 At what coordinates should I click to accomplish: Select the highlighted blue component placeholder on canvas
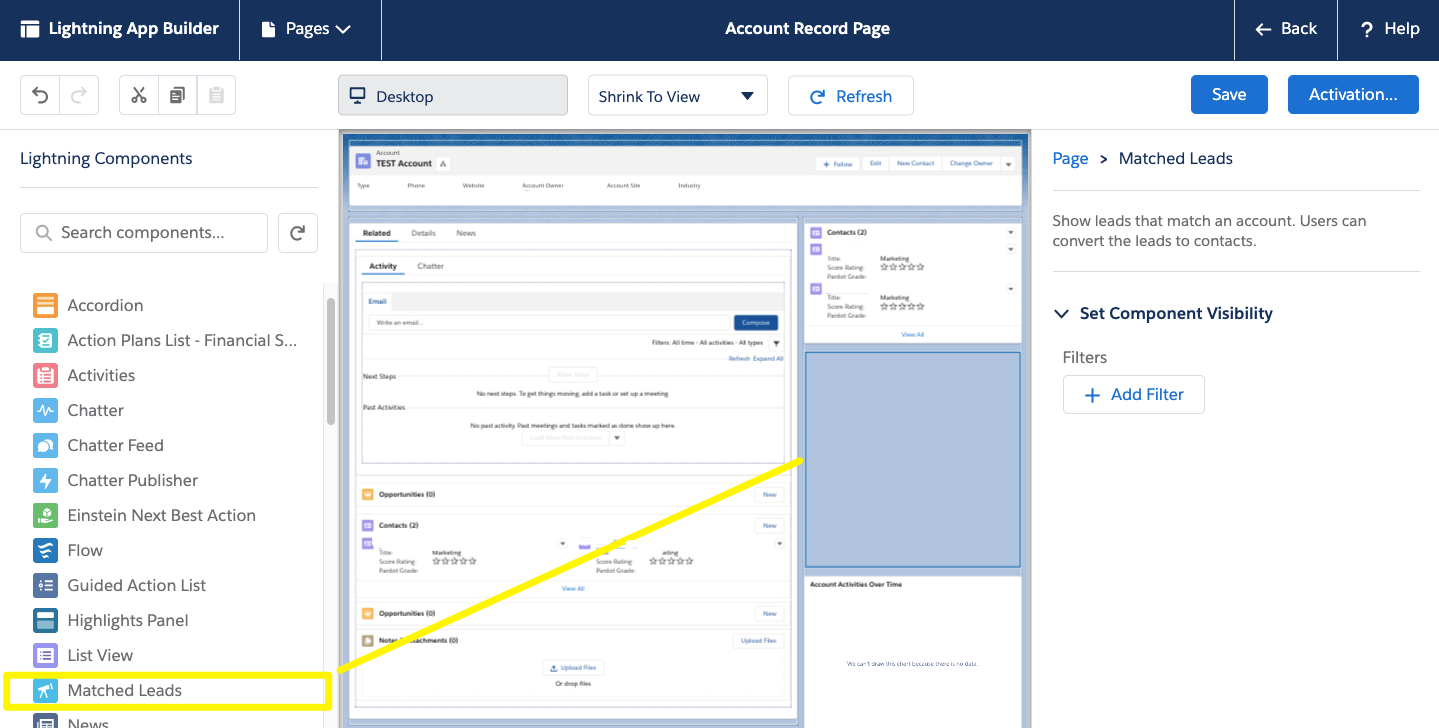(x=913, y=459)
